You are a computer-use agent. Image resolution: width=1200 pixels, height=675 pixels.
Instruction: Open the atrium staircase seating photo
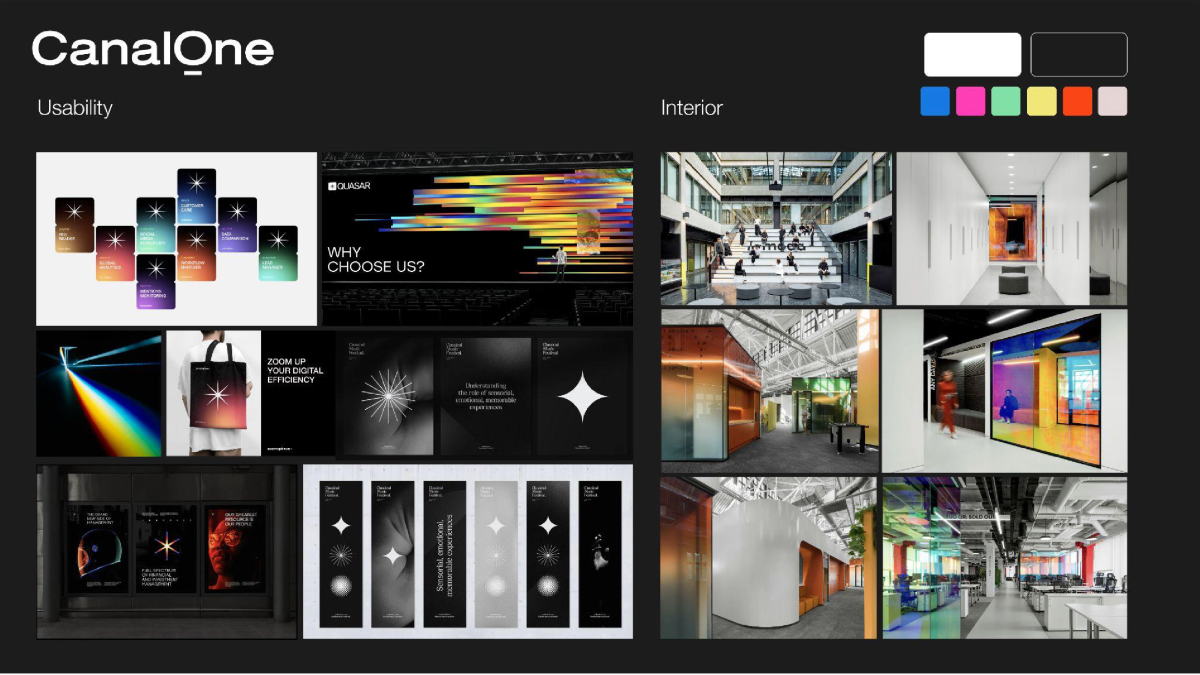click(777, 229)
